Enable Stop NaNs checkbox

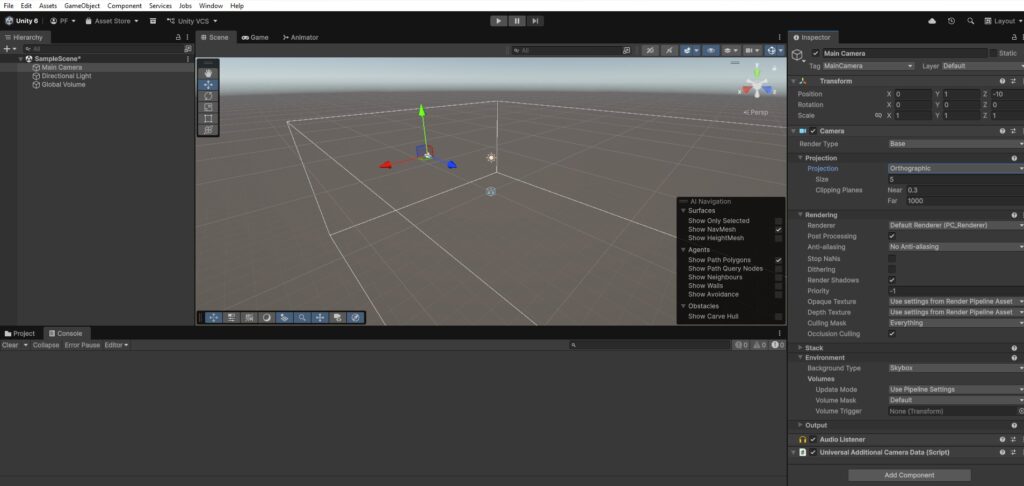[892, 259]
